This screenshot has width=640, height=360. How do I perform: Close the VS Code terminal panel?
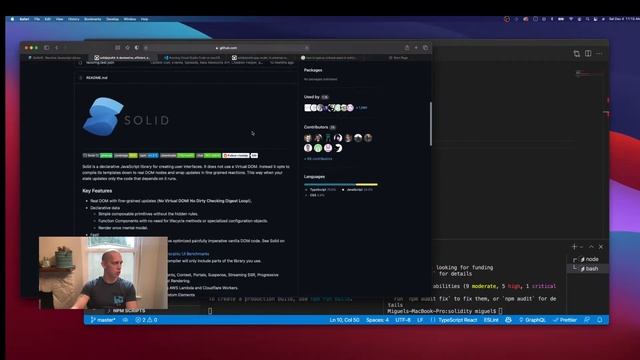click(601, 247)
